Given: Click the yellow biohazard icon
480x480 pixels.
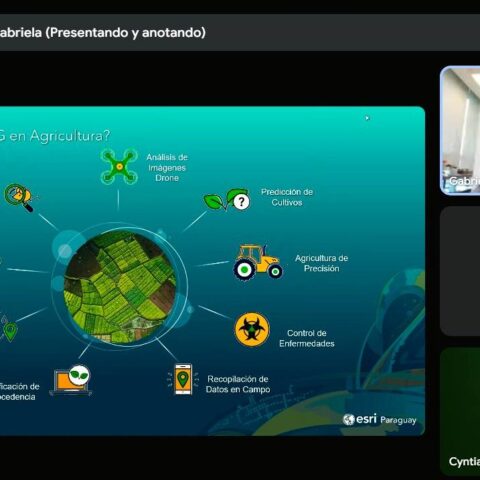Looking at the screenshot, I should [252, 329].
